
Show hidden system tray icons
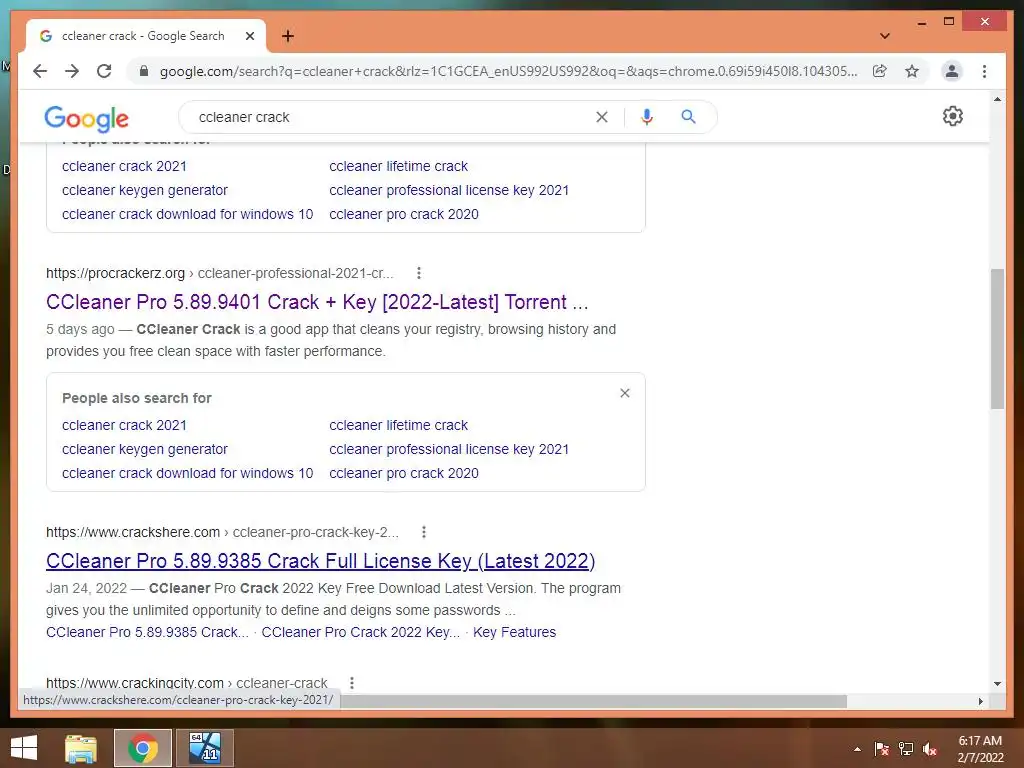[857, 749]
